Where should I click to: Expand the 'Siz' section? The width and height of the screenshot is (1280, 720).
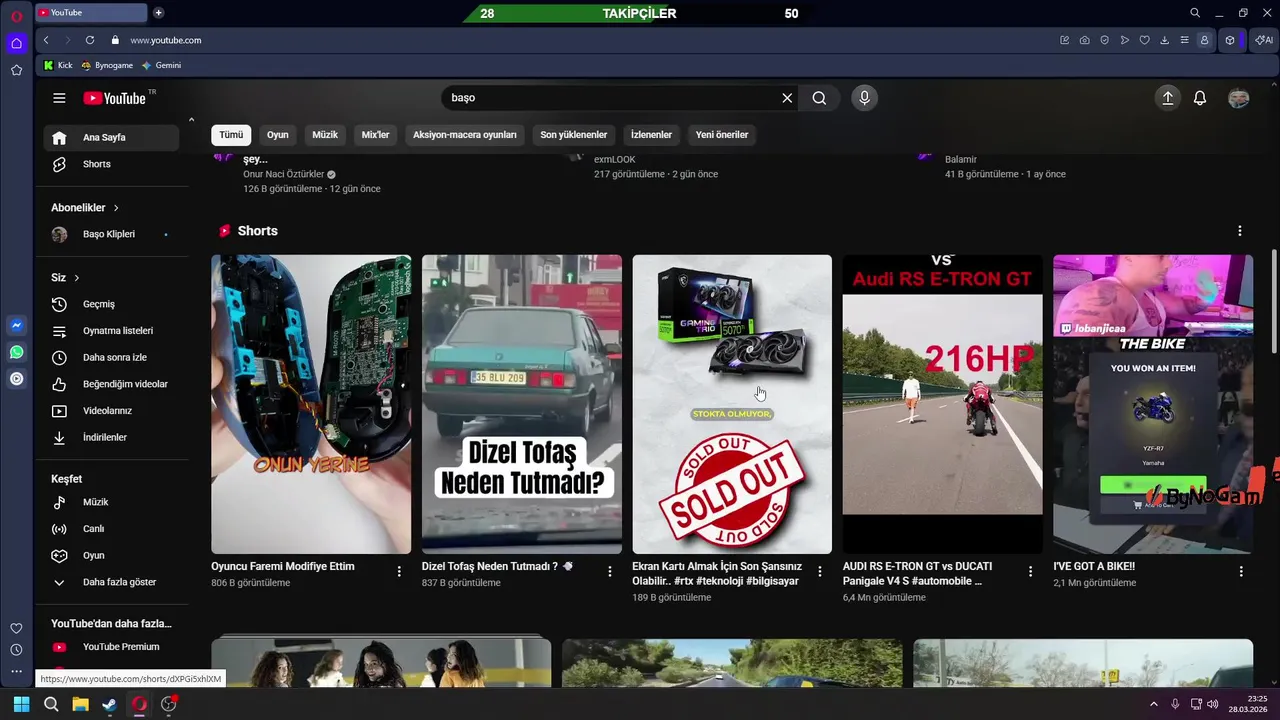(x=65, y=278)
